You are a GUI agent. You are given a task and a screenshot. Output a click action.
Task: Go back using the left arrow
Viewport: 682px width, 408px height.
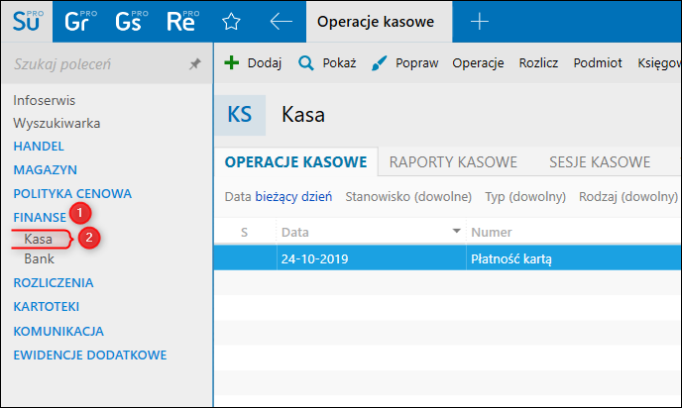(x=281, y=21)
